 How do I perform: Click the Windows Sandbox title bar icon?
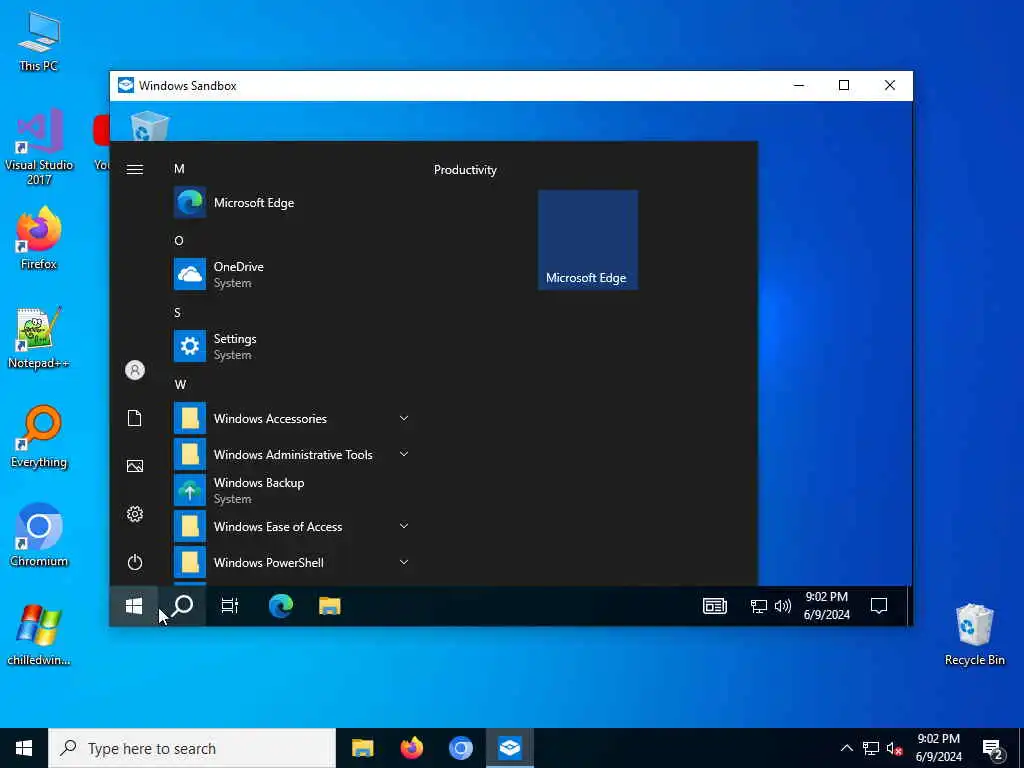click(x=126, y=86)
